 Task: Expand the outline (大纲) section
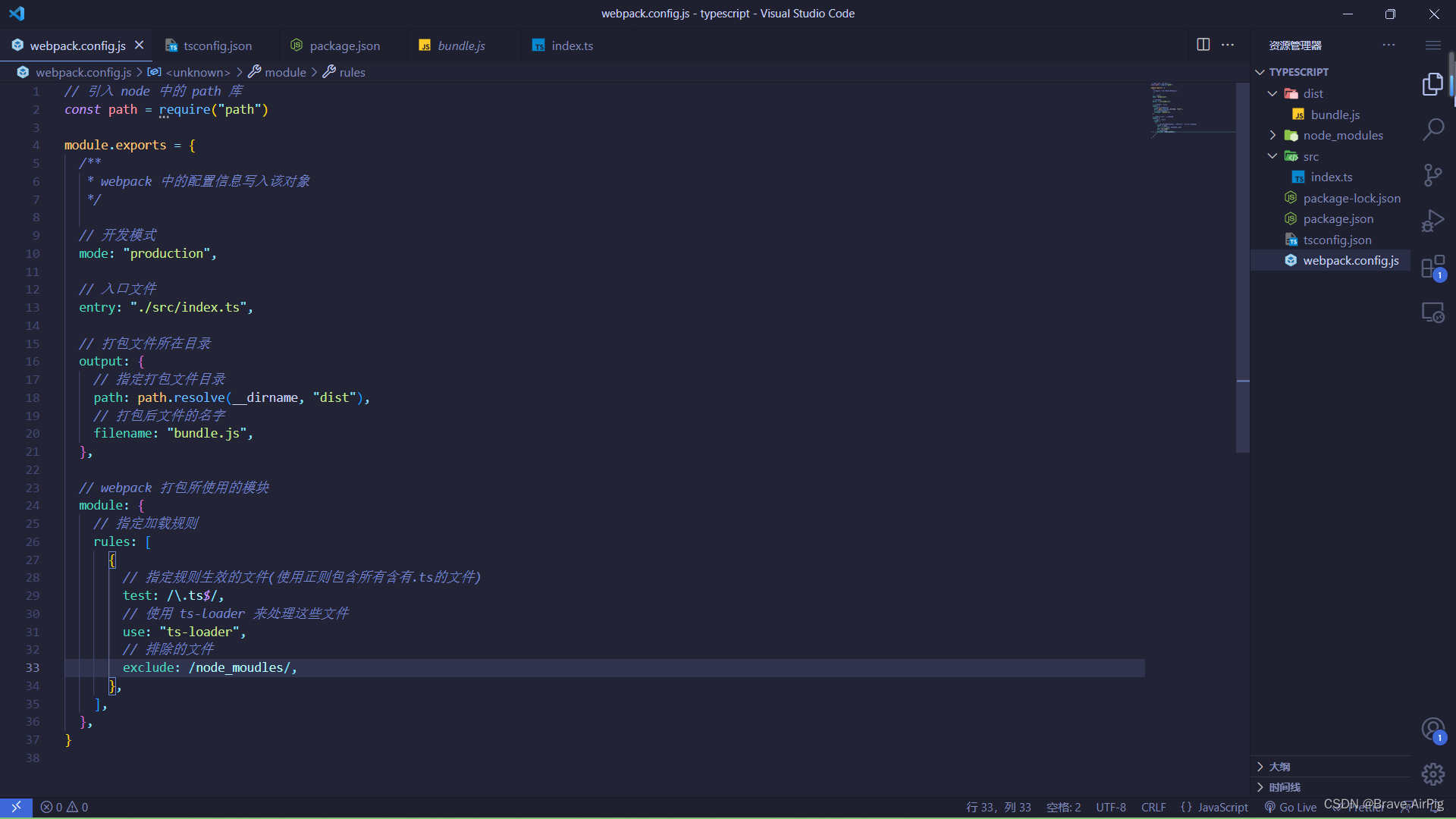click(x=1330, y=767)
